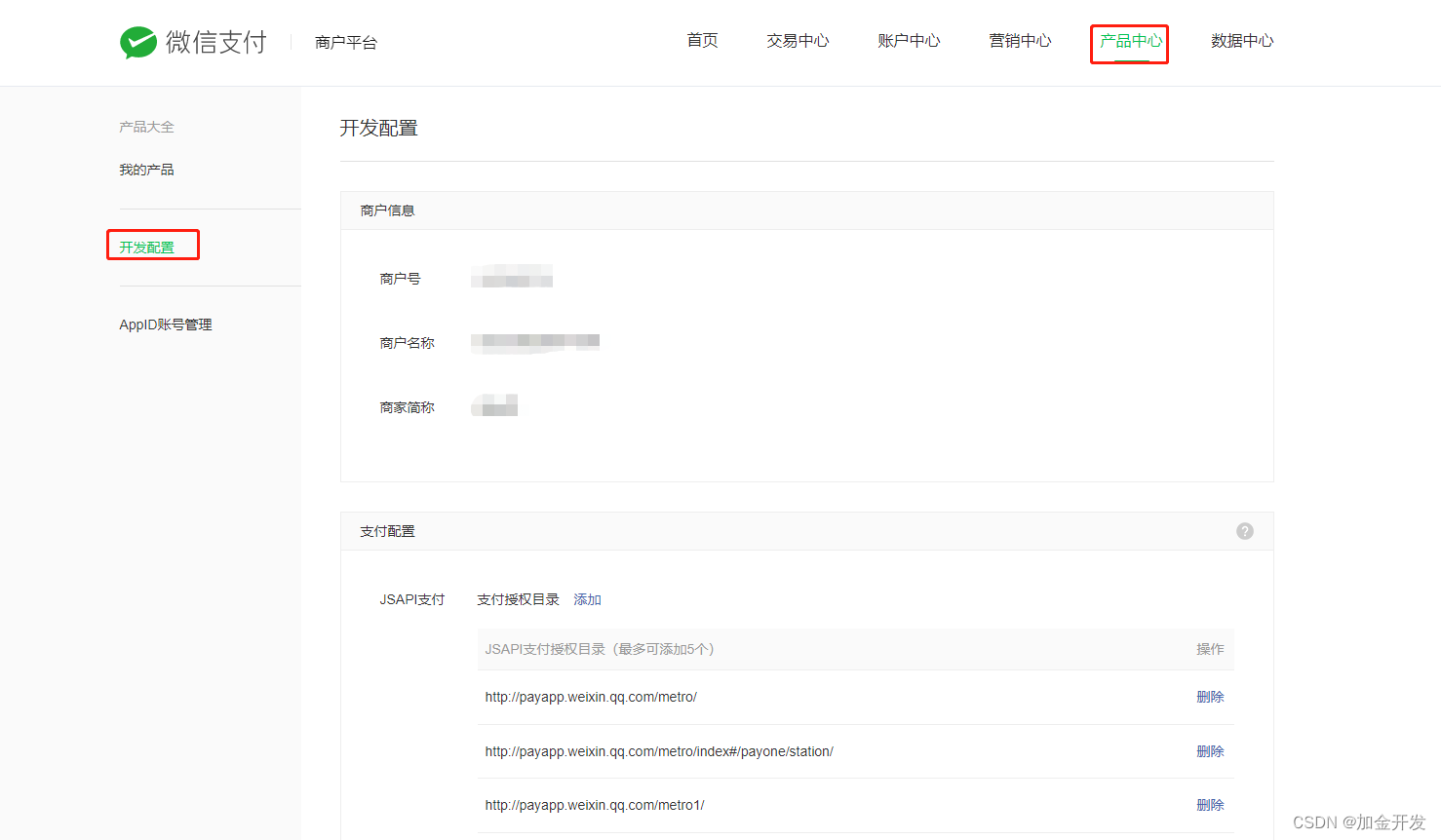The image size is (1441, 840).
Task: Click the 开发配置 page title
Action: tap(378, 128)
